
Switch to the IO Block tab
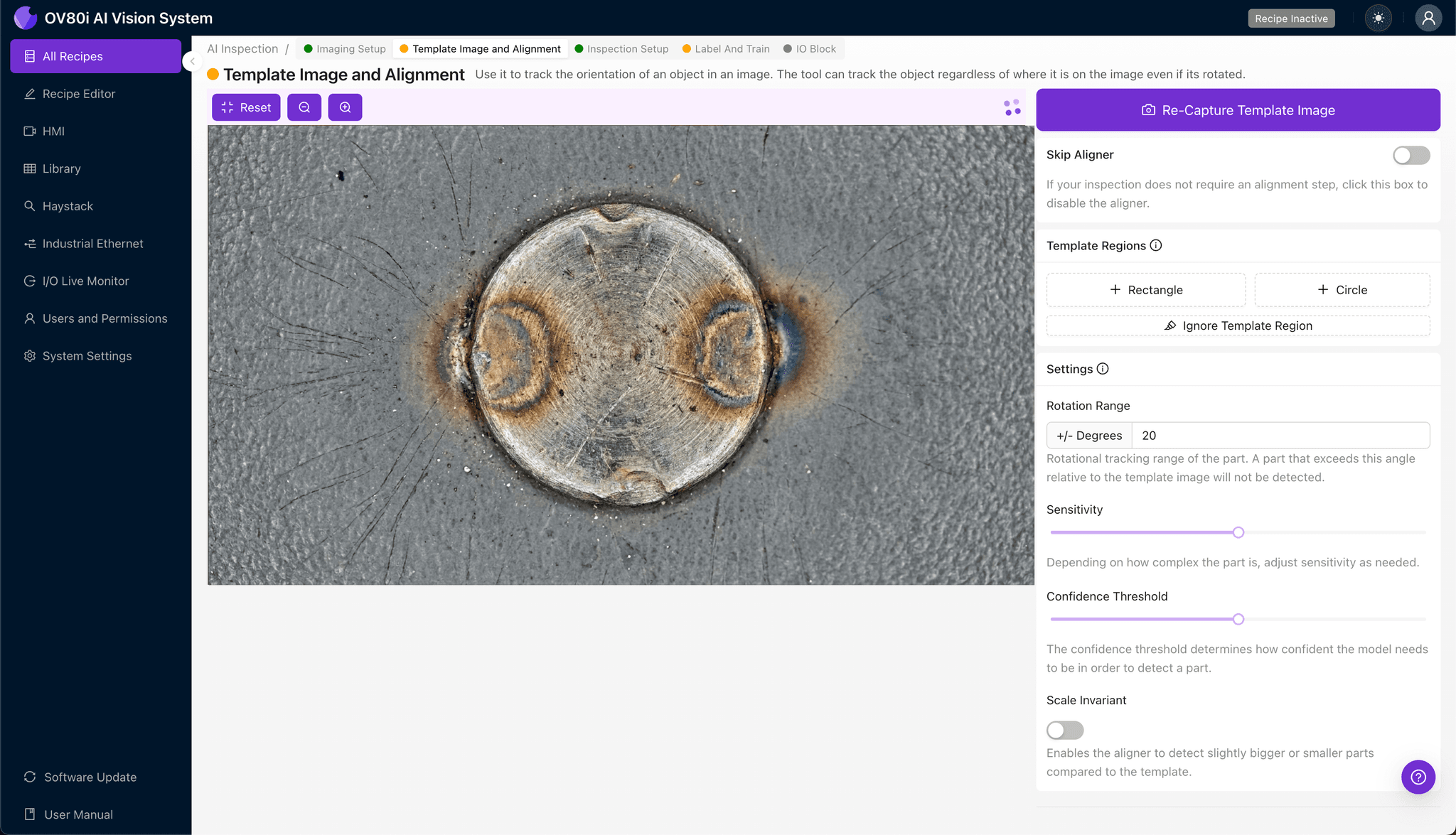click(x=809, y=49)
